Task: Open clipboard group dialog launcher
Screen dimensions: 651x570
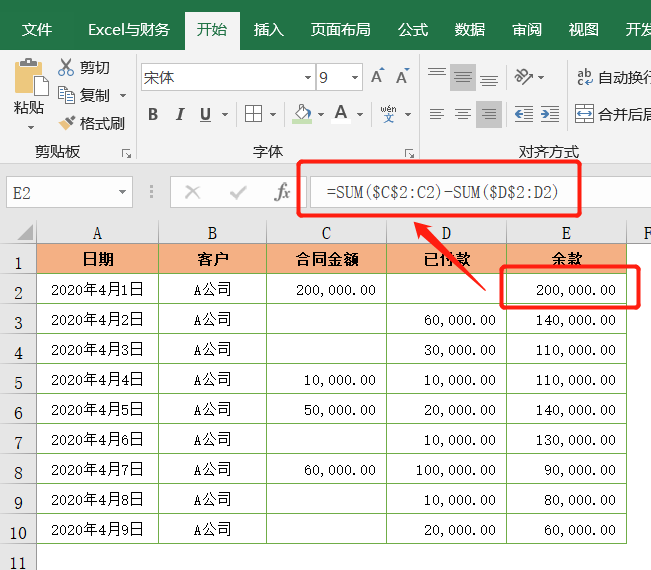Action: [x=126, y=154]
